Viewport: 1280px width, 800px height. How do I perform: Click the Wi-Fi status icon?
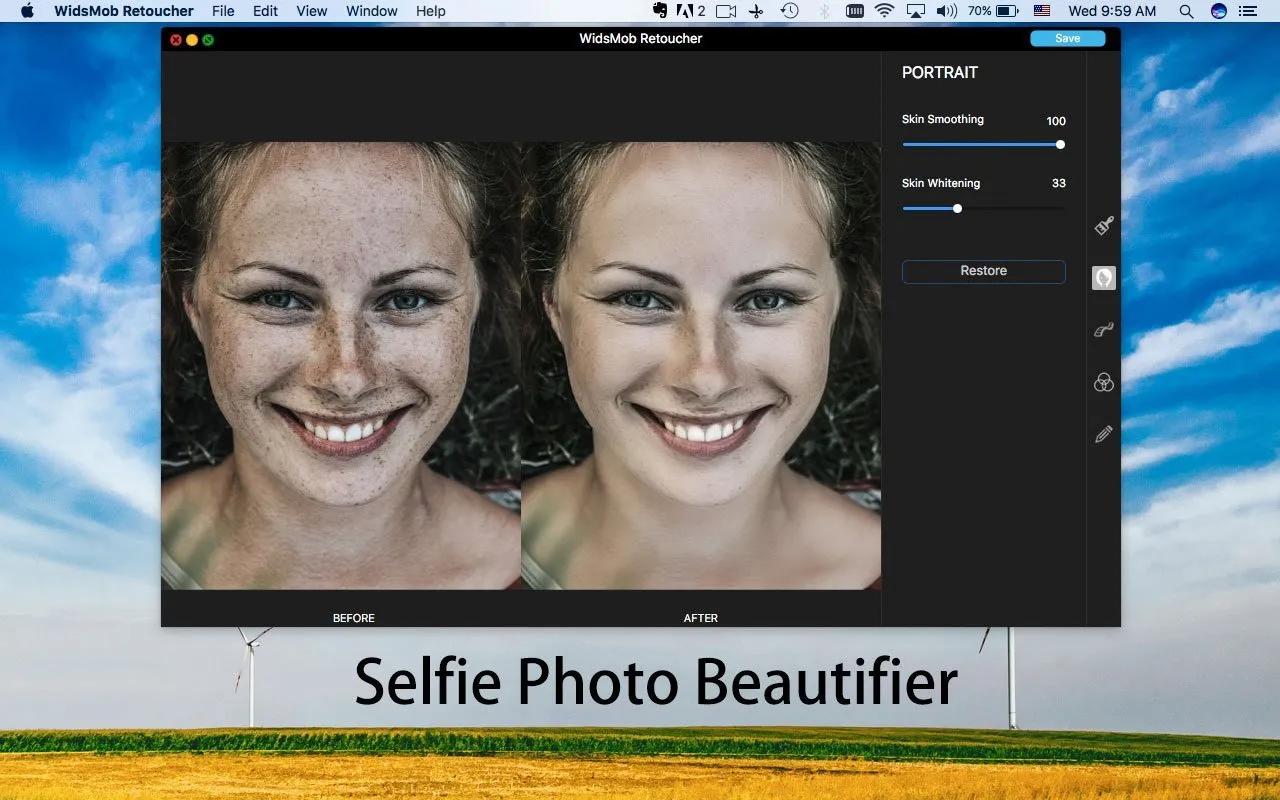pyautogui.click(x=884, y=11)
